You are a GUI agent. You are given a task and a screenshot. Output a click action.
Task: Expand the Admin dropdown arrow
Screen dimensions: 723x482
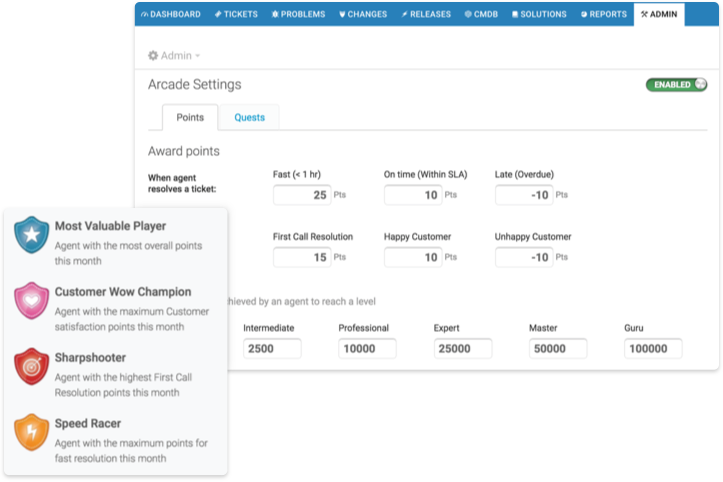[198, 56]
